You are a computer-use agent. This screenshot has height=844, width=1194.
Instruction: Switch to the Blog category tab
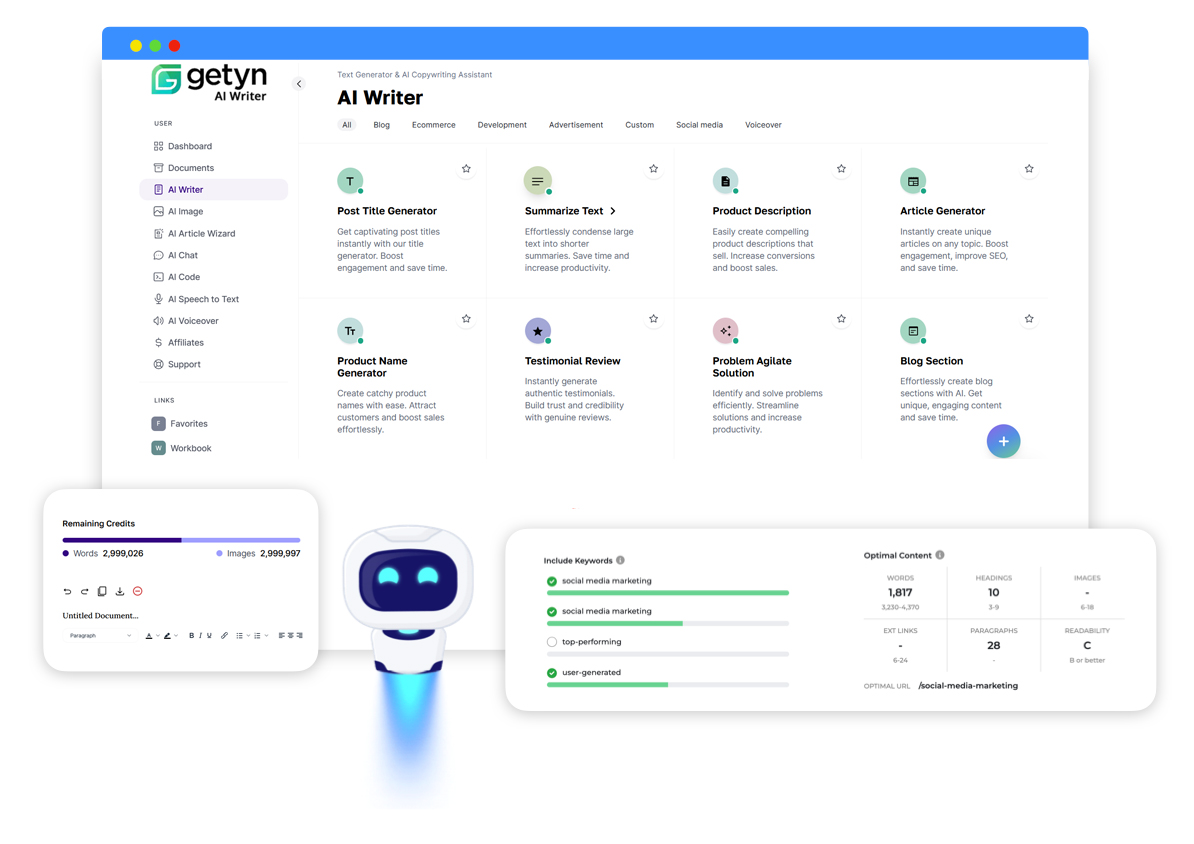381,124
